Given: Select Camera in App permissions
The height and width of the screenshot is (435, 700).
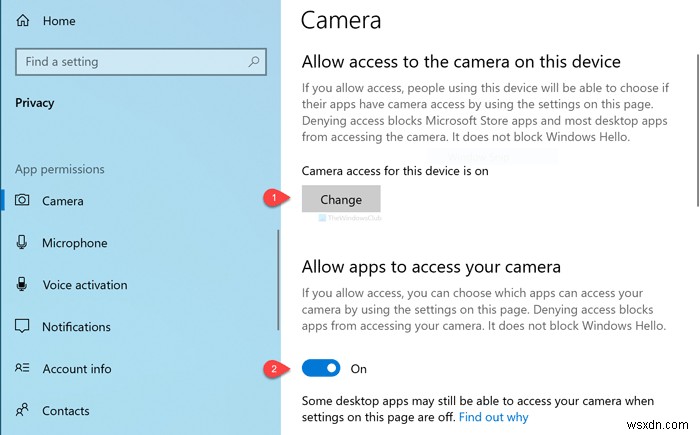Looking at the screenshot, I should pos(62,201).
